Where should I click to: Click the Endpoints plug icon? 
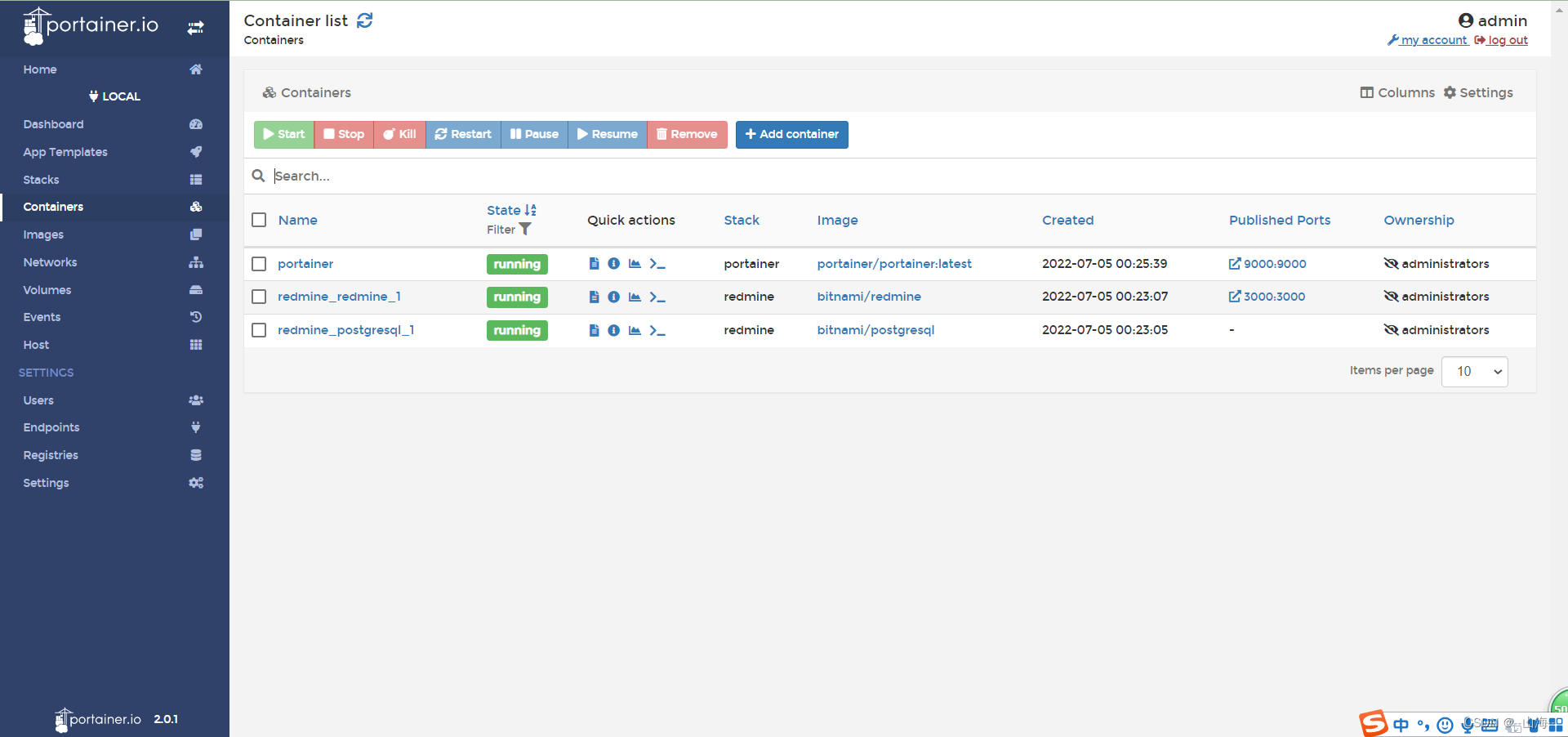click(196, 427)
